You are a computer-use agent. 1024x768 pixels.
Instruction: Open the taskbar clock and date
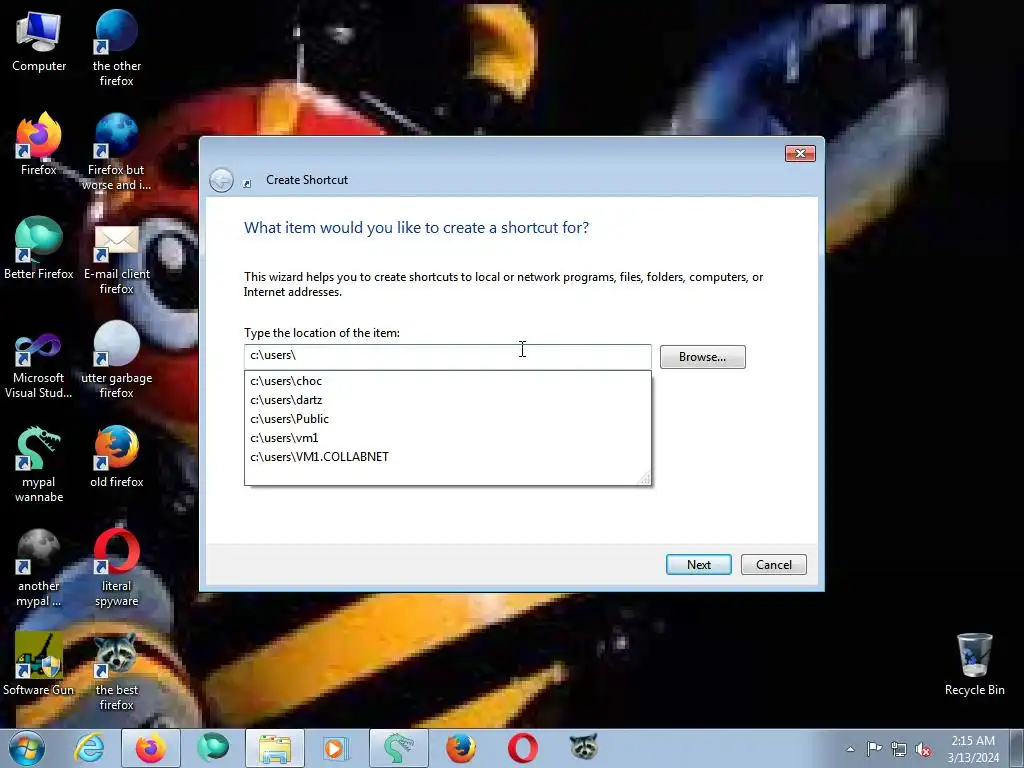point(973,749)
